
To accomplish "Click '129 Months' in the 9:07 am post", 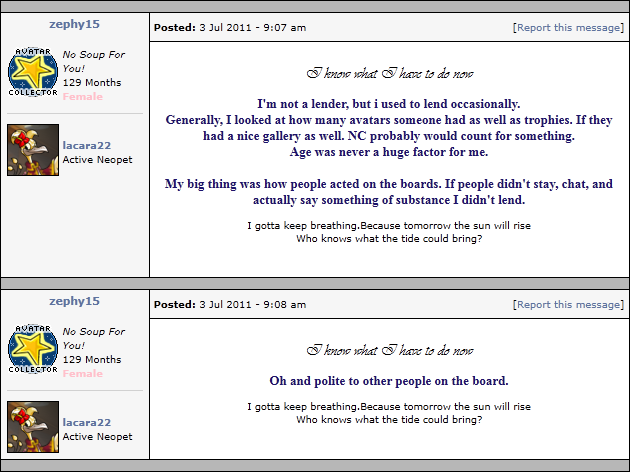I will [x=92, y=82].
